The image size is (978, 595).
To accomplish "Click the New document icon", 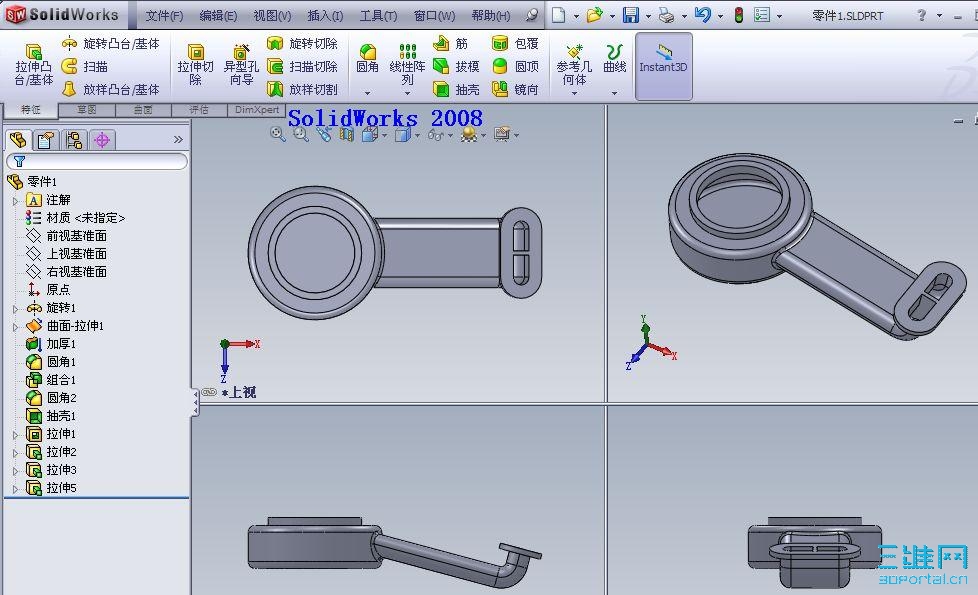I will (x=559, y=15).
